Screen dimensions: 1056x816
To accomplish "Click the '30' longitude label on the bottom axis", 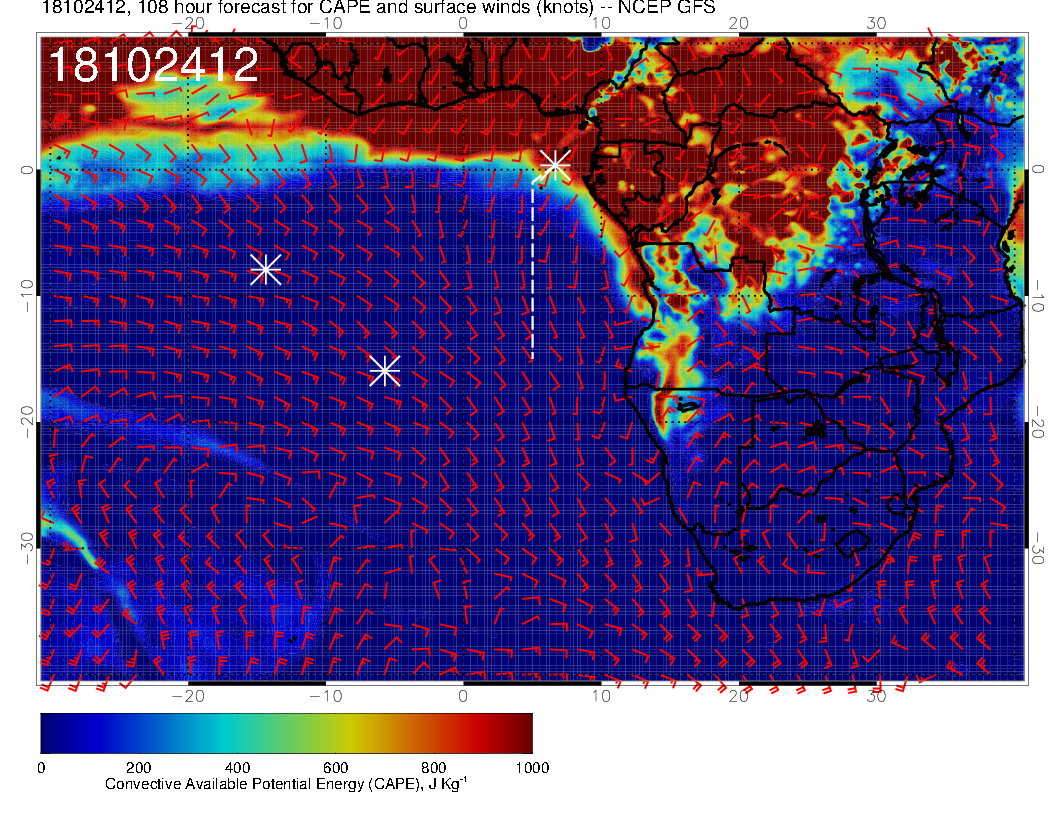I will click(x=876, y=696).
